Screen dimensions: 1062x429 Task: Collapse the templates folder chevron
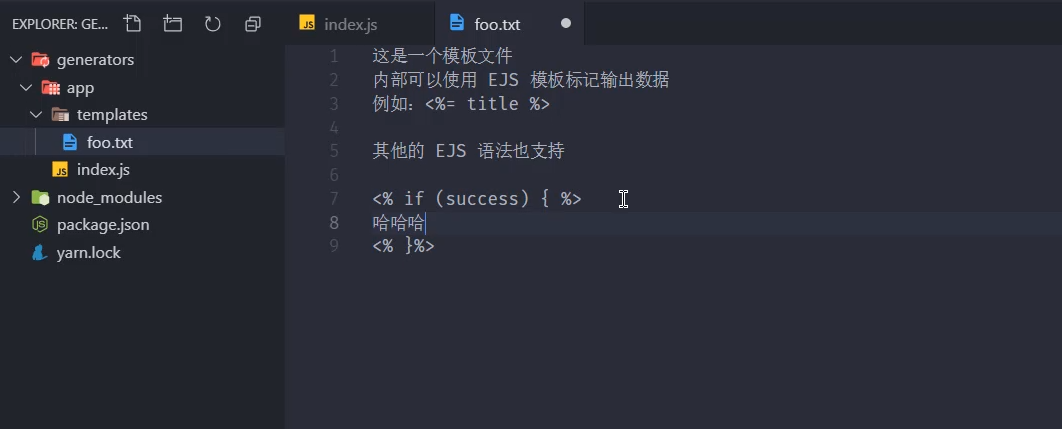pyautogui.click(x=36, y=115)
